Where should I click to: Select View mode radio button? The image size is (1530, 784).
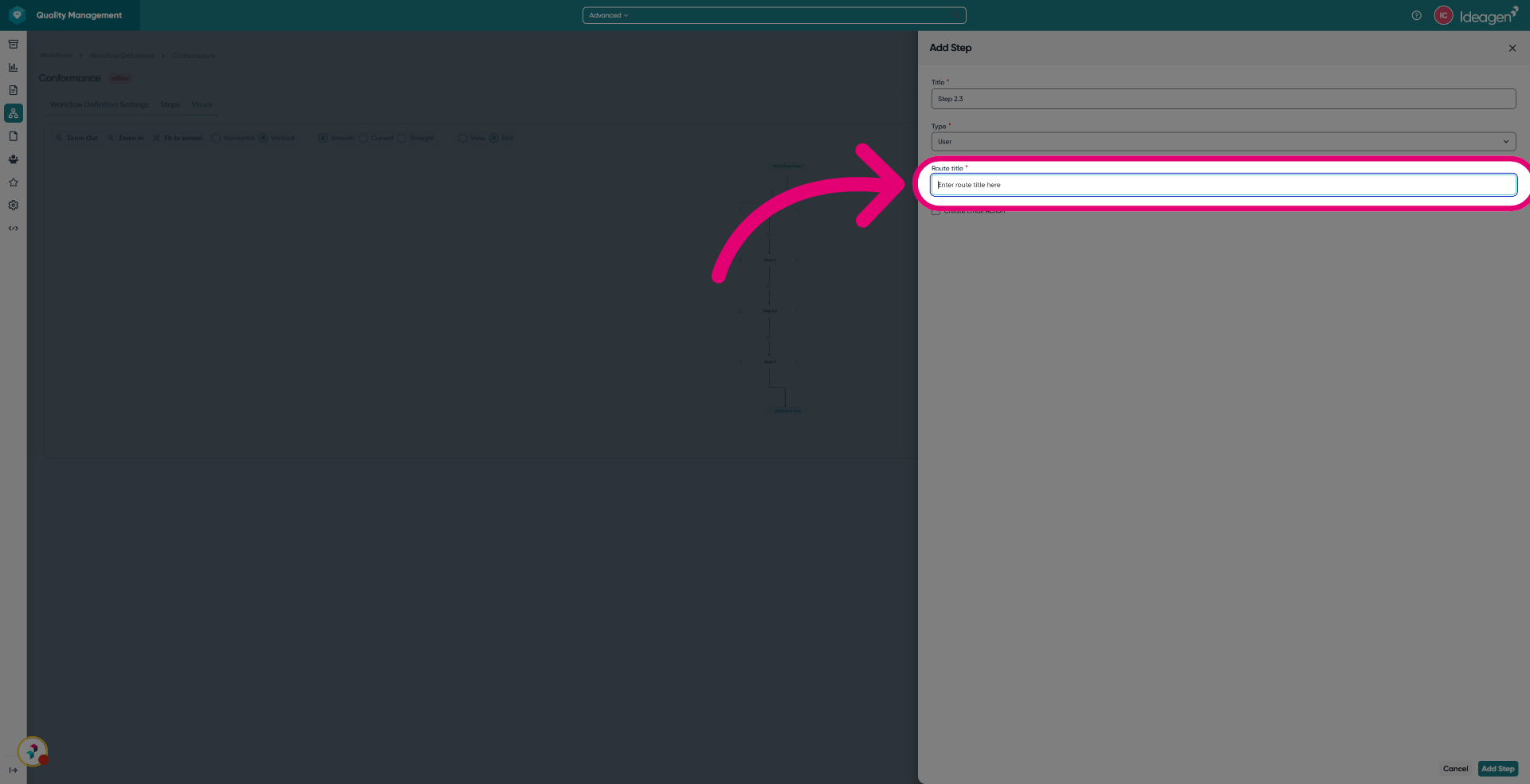(463, 138)
